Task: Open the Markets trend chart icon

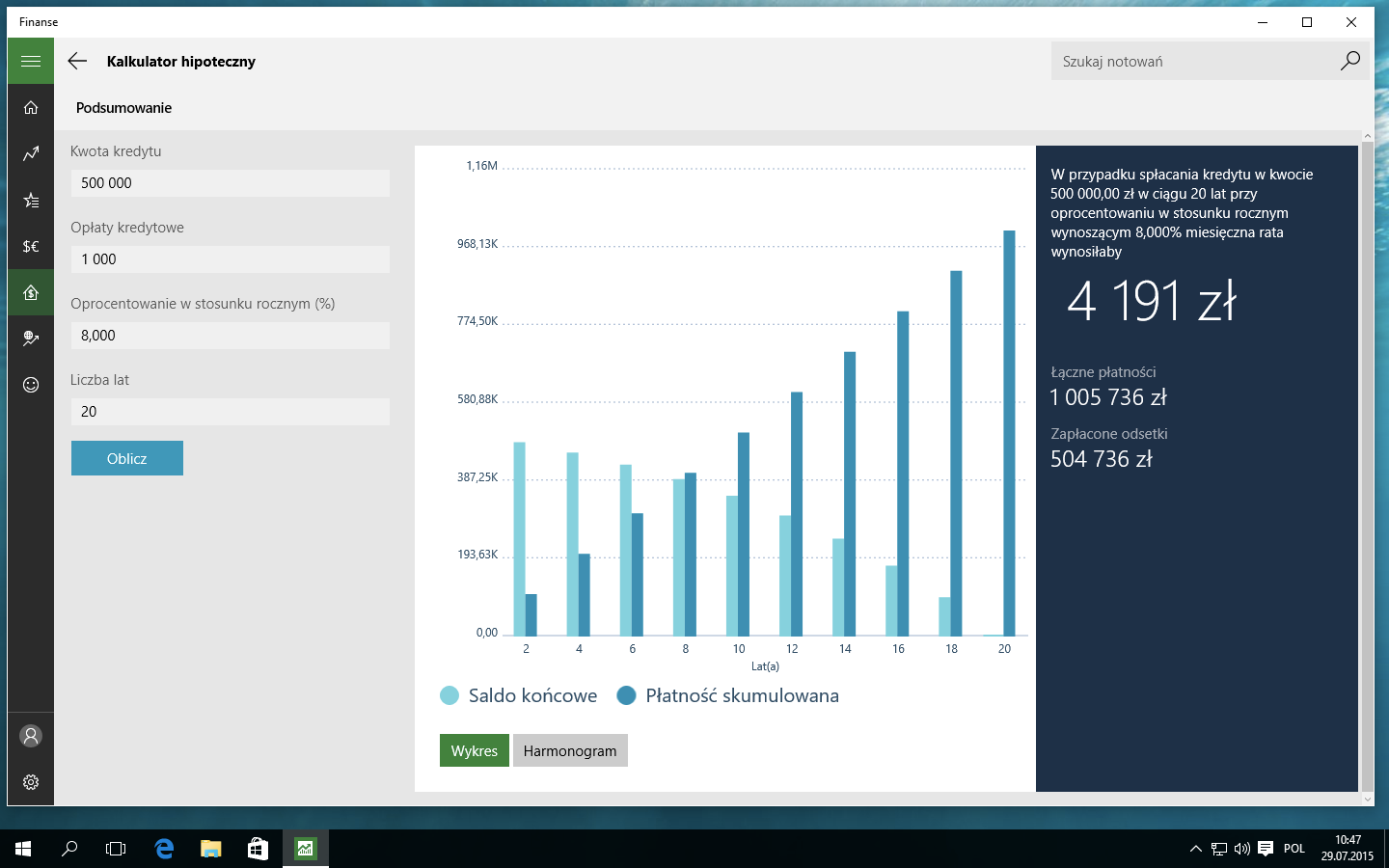Action: (x=31, y=153)
